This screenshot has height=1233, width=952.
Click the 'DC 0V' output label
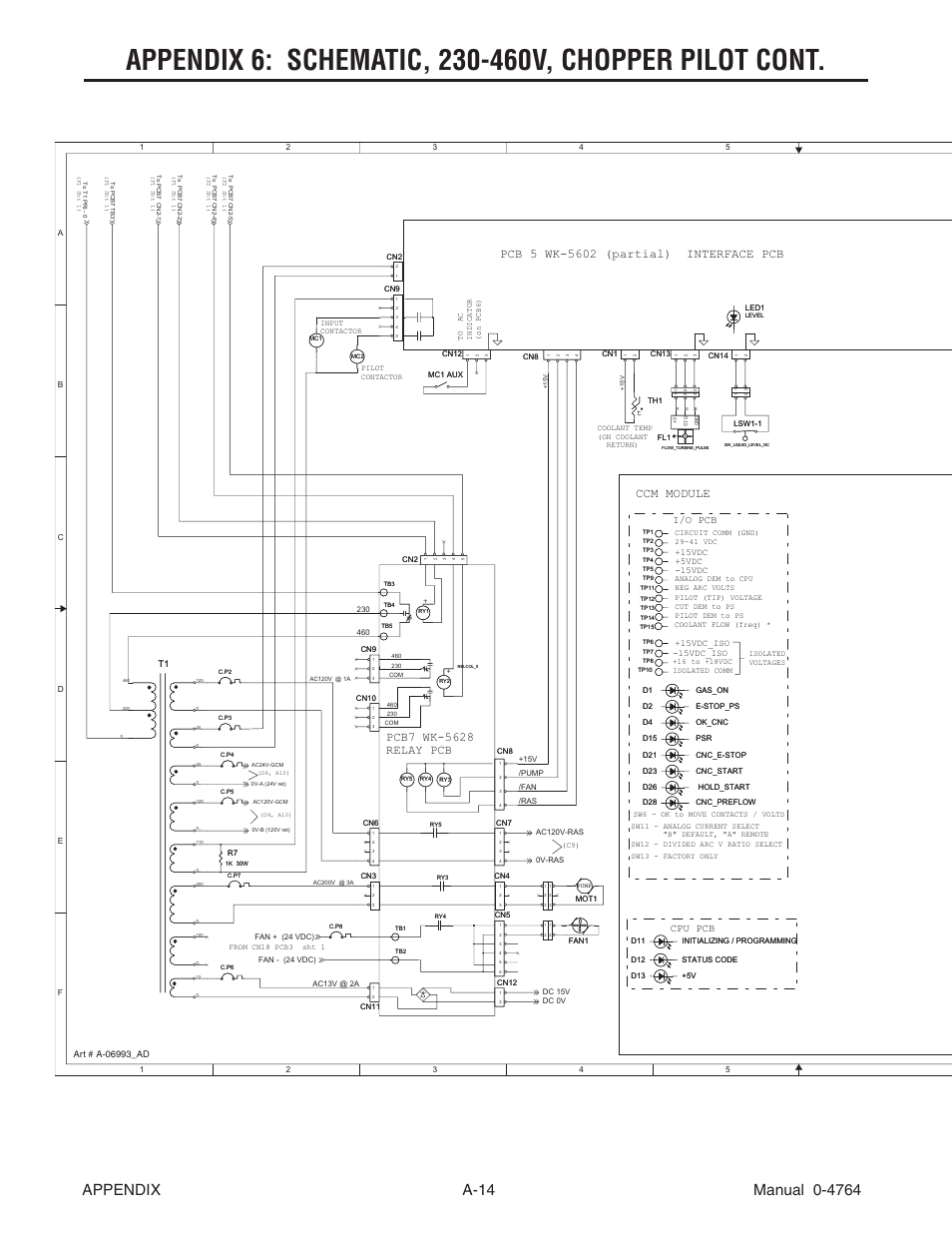(554, 1000)
